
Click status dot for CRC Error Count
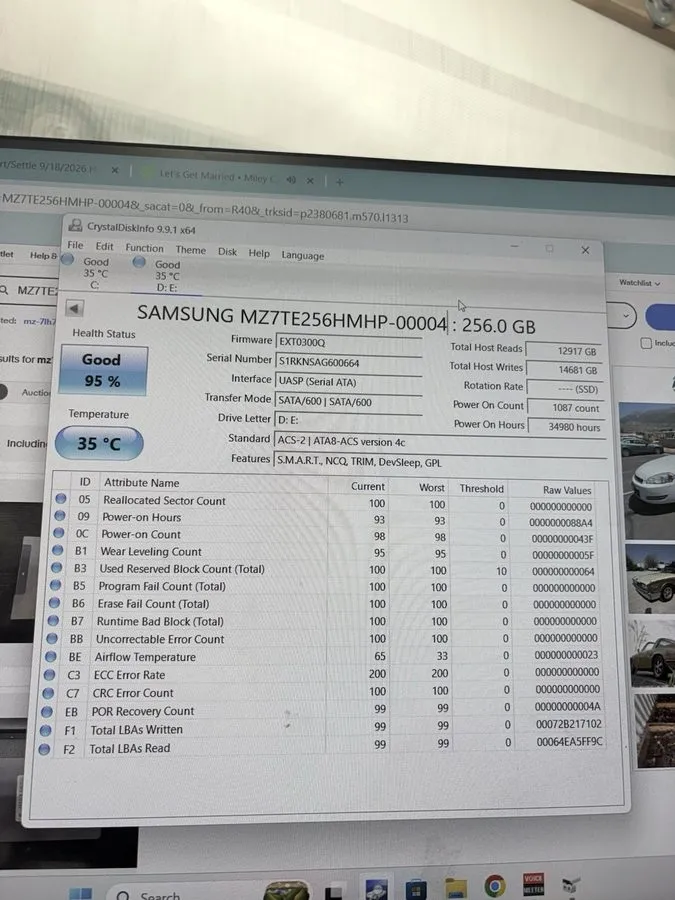[48, 693]
